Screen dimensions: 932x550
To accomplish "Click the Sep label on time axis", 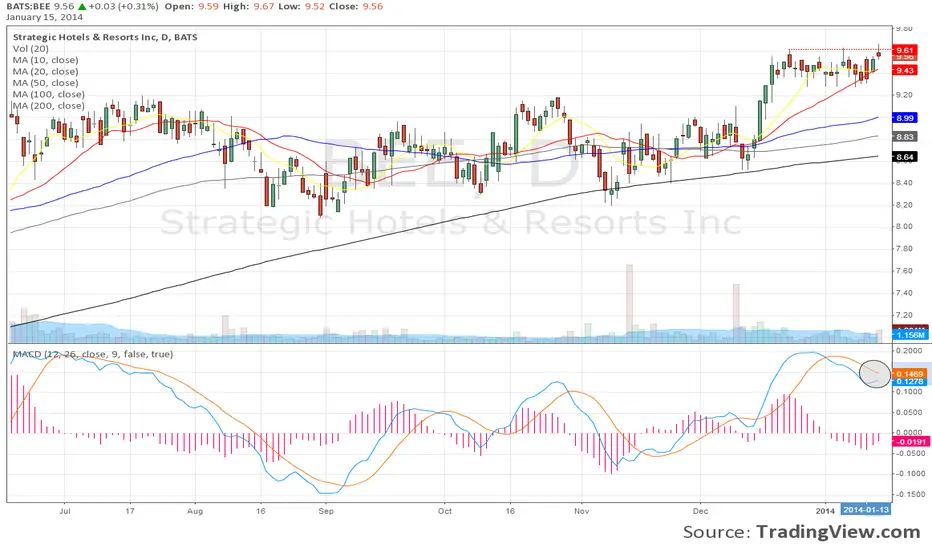I will [326, 511].
